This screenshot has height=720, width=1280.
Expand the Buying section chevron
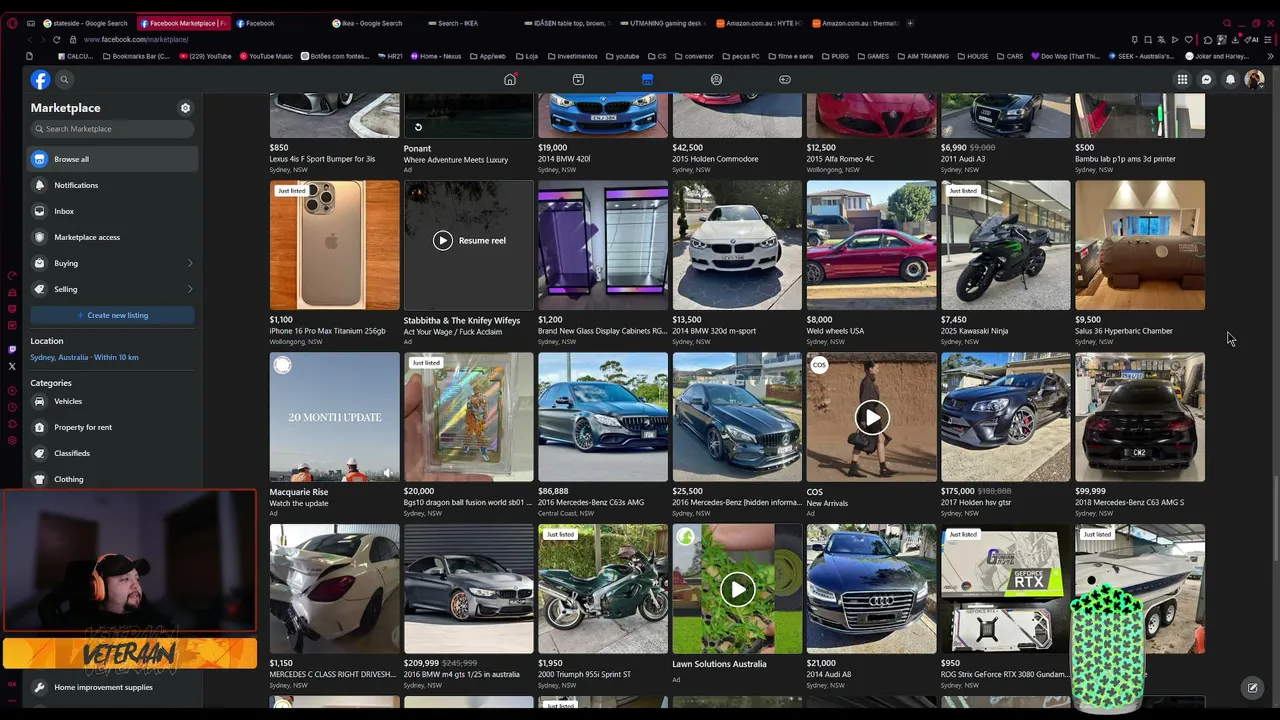tap(190, 263)
